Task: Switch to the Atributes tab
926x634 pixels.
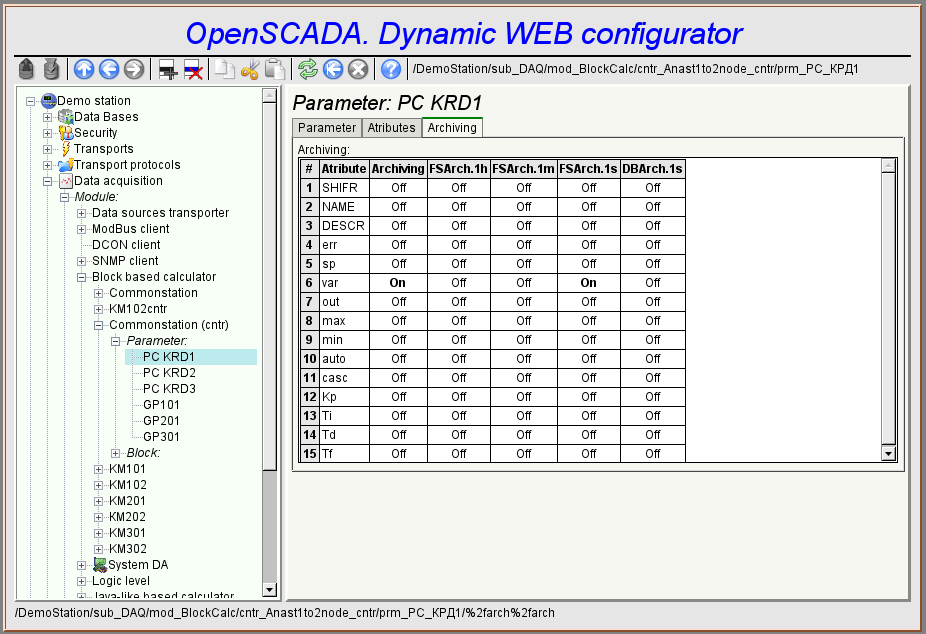Action: point(392,128)
